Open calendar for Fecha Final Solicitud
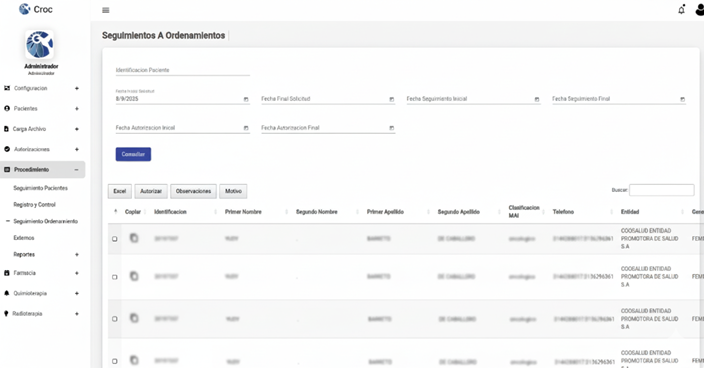The image size is (704, 368). coord(392,99)
